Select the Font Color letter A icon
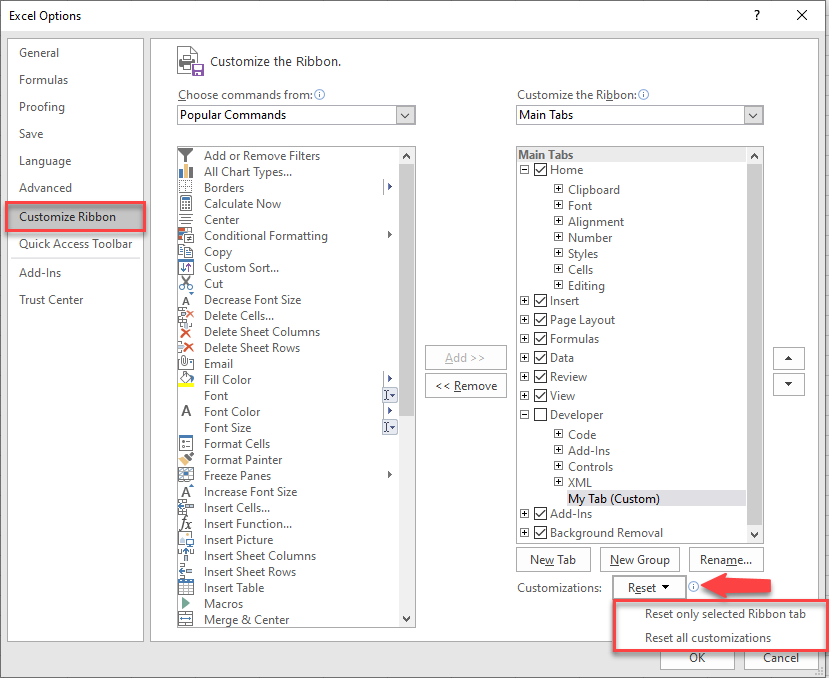The width and height of the screenshot is (829, 678). coord(186,411)
